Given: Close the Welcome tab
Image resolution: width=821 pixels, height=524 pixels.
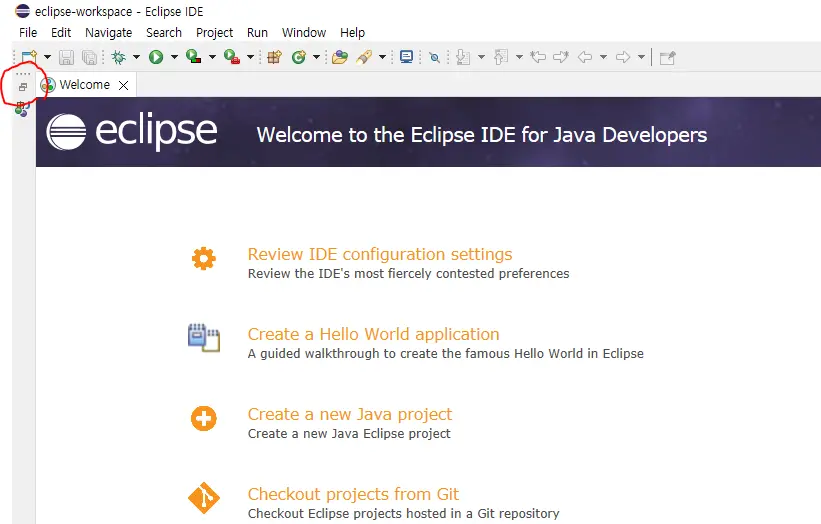Looking at the screenshot, I should pyautogui.click(x=124, y=85).
